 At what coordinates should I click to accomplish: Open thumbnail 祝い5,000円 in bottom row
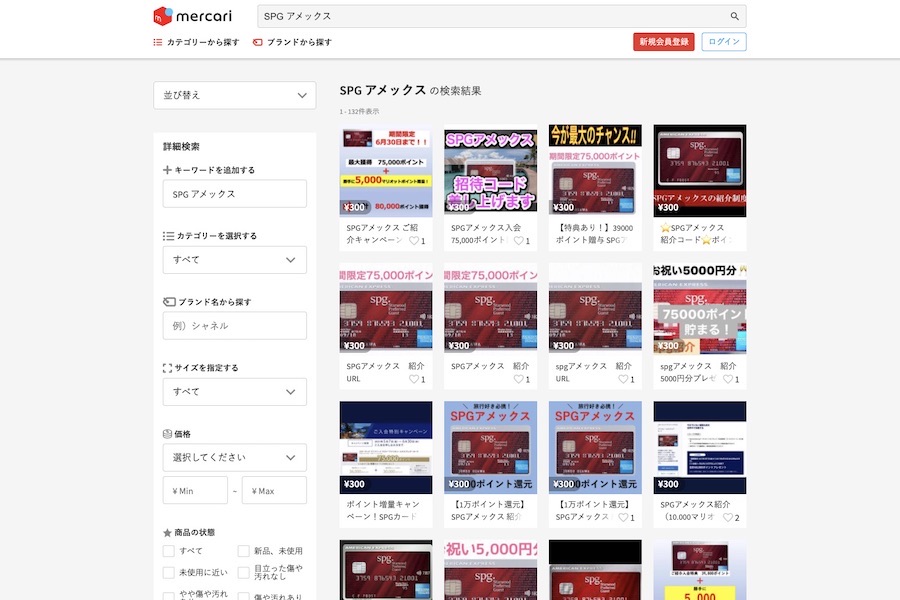490,570
